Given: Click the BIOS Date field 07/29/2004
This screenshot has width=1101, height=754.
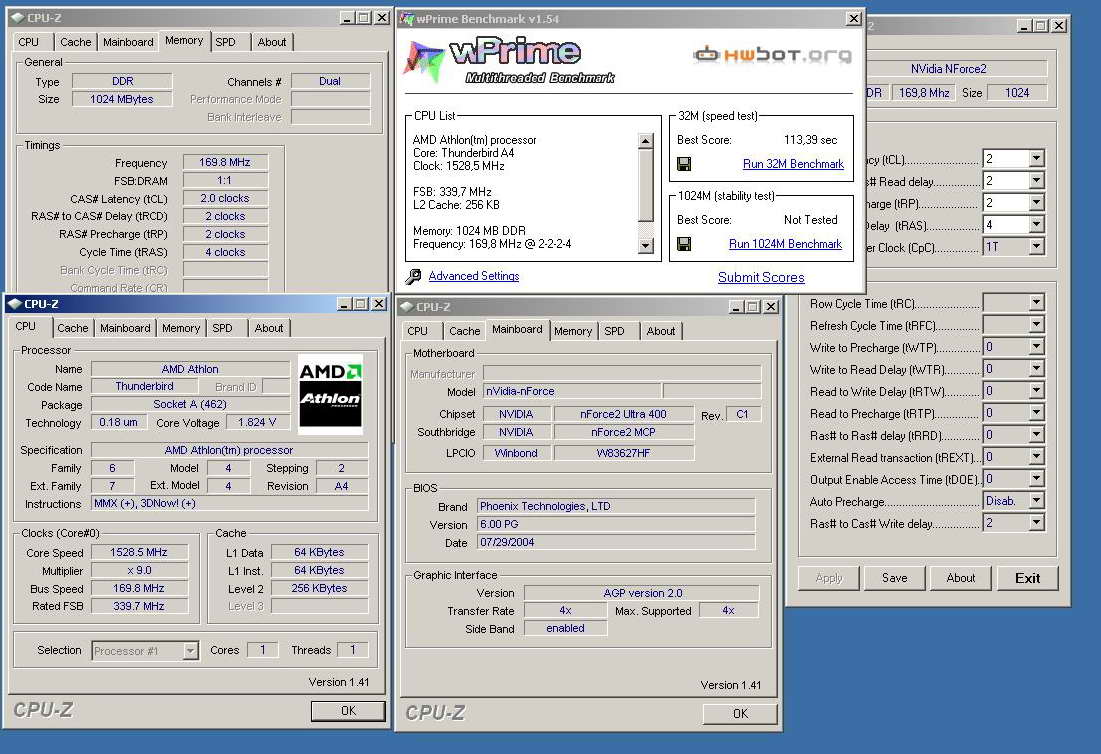Looking at the screenshot, I should click(x=616, y=542).
